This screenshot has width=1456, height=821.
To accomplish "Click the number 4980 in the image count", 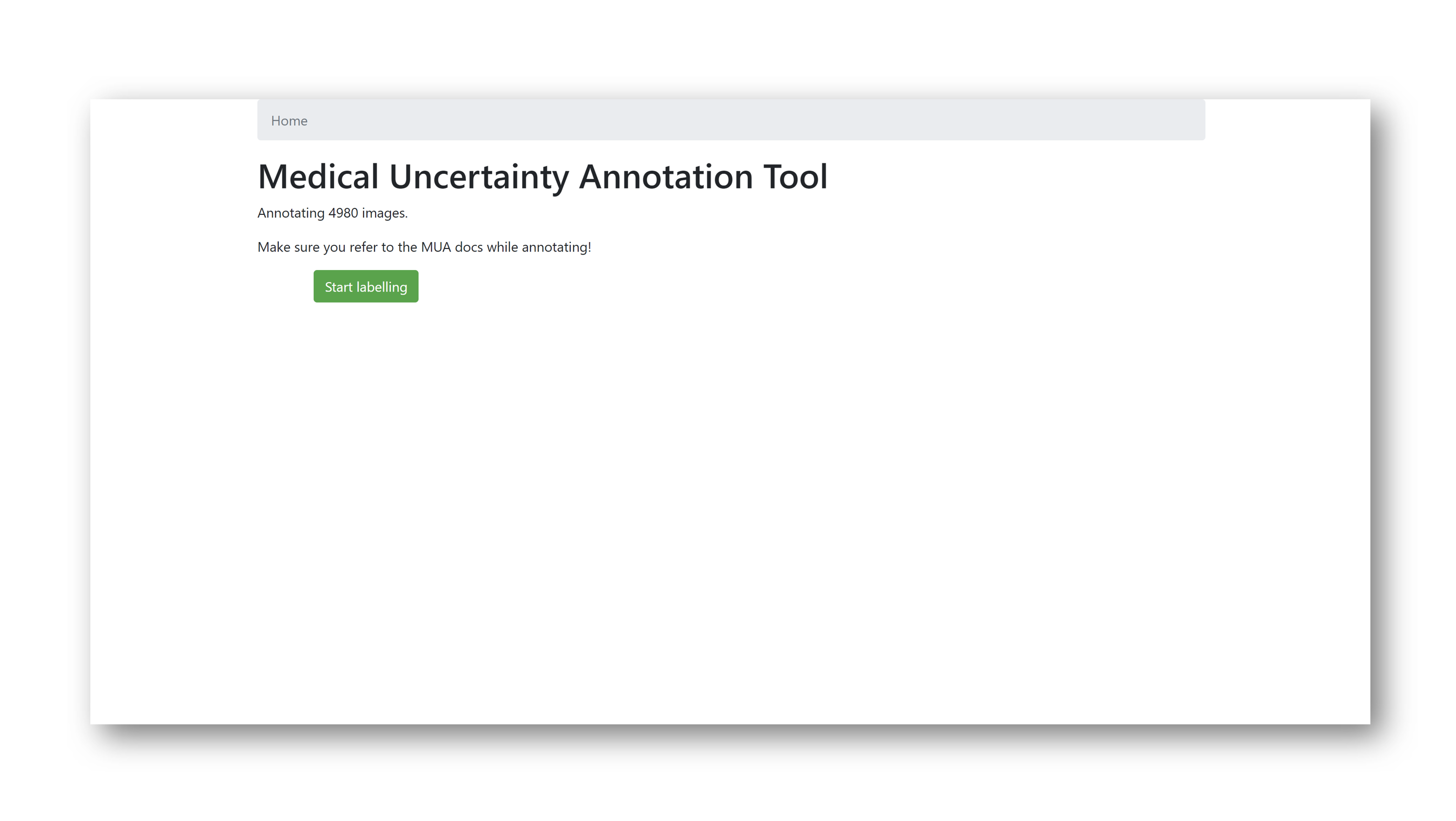I will 343,213.
